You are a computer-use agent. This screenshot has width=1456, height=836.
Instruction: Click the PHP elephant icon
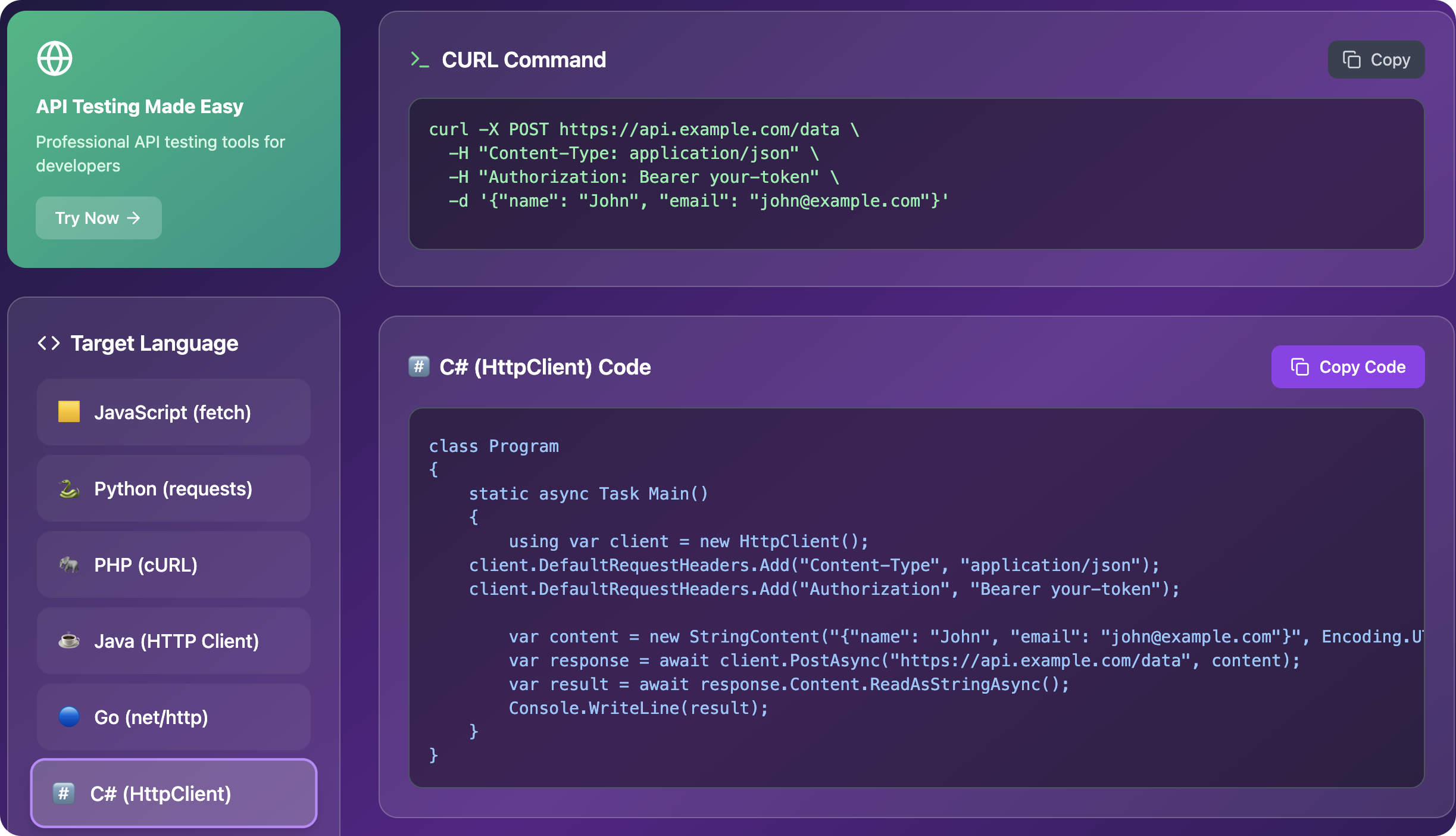click(x=69, y=564)
